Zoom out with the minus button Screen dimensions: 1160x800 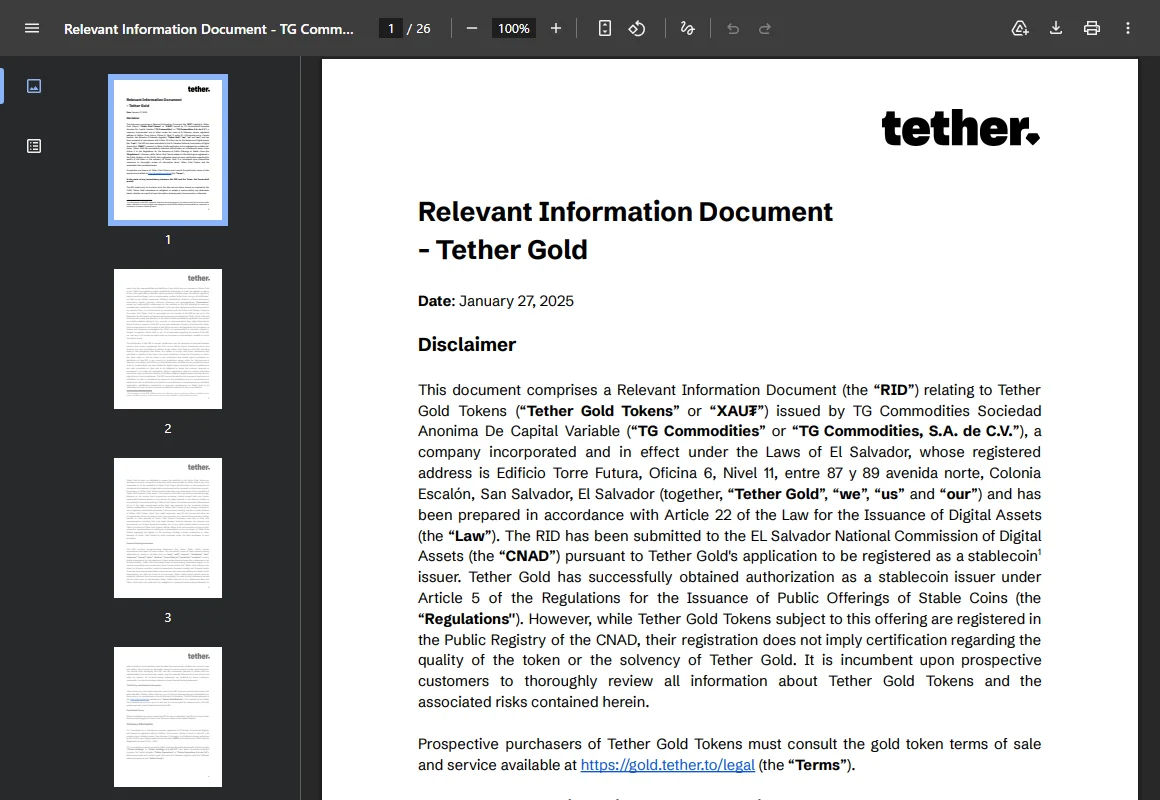point(472,28)
